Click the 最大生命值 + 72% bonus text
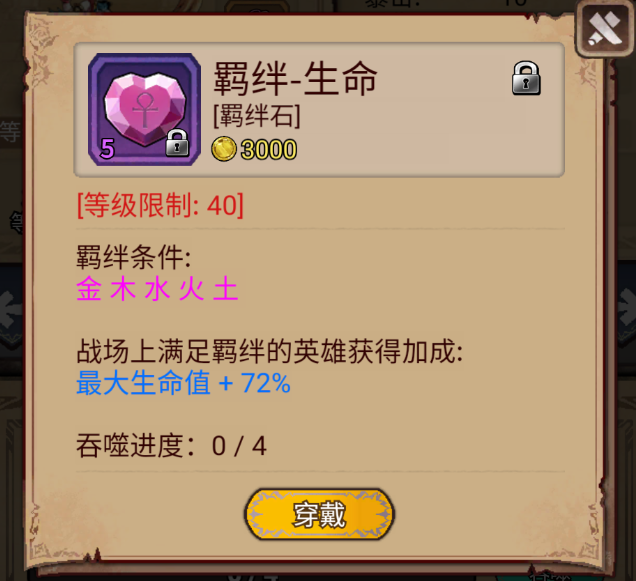The height and width of the screenshot is (581, 636). pyautogui.click(x=183, y=383)
